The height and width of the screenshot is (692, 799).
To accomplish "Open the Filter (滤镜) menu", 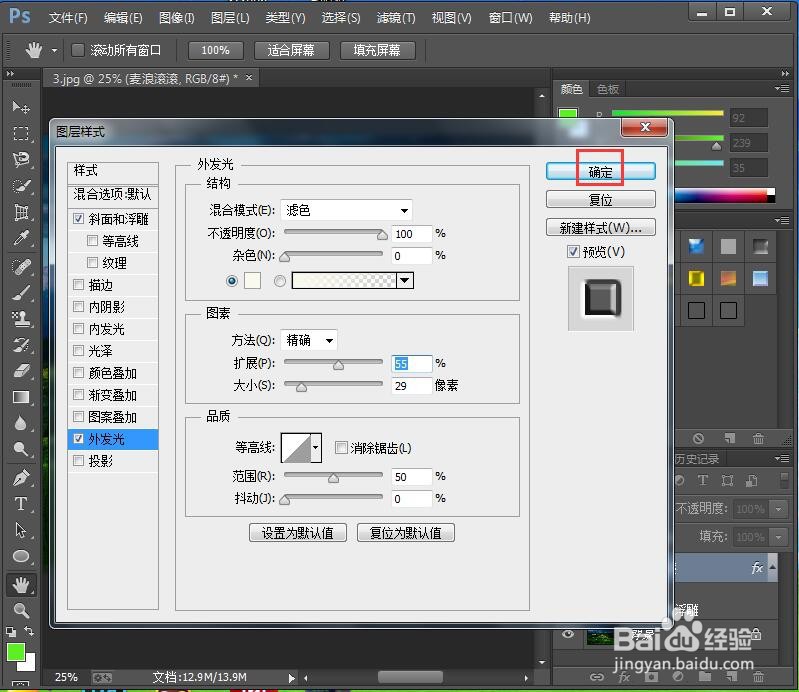I will click(x=396, y=18).
